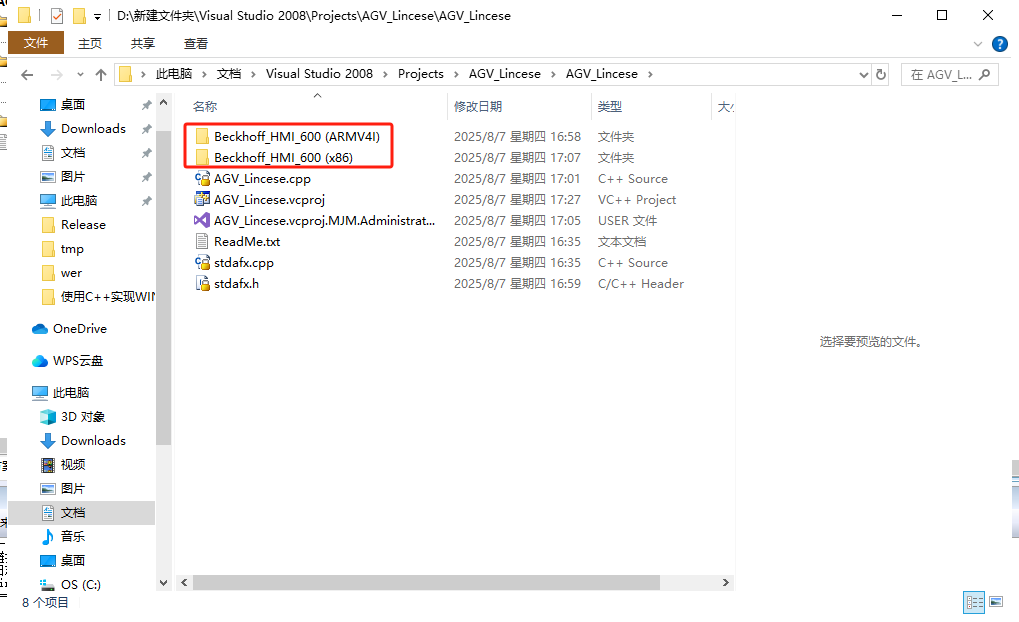Click the stdafx.cpp file icon
This screenshot has width=1019, height=622.
click(x=202, y=263)
